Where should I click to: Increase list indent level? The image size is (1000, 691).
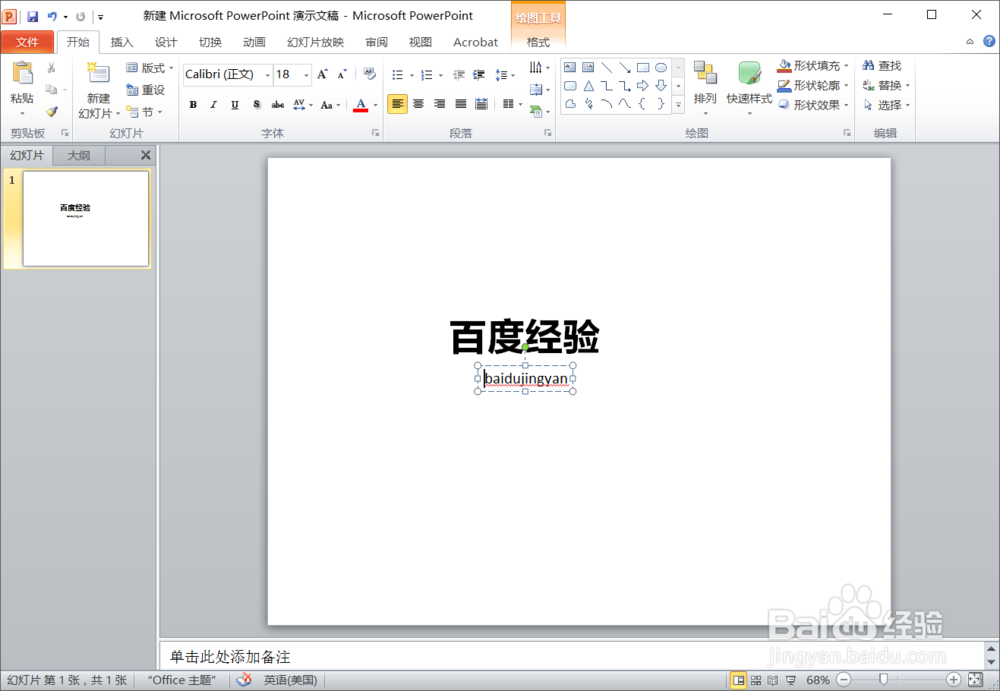click(x=479, y=75)
